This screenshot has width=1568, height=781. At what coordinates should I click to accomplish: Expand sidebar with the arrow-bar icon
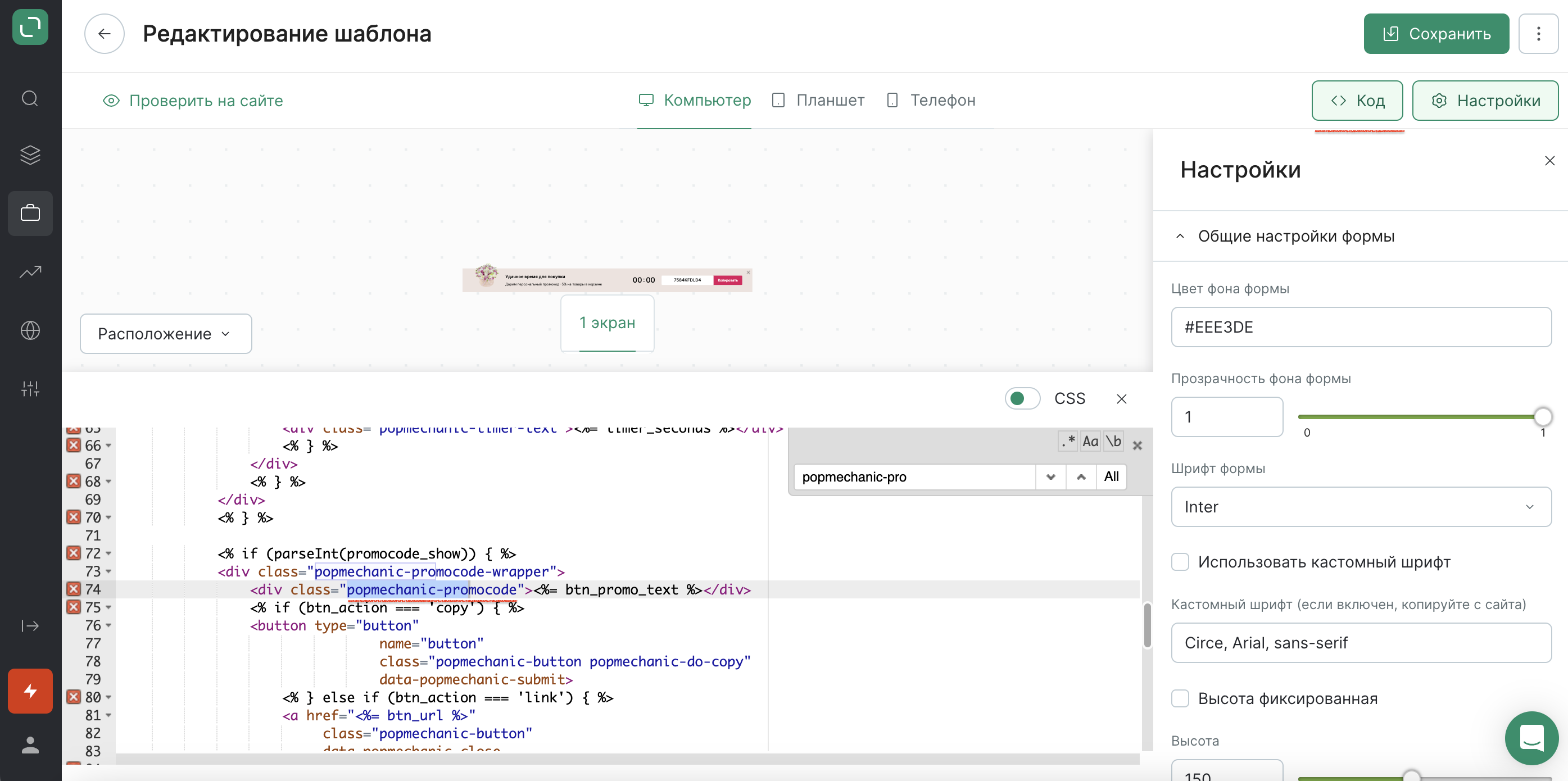(x=30, y=626)
